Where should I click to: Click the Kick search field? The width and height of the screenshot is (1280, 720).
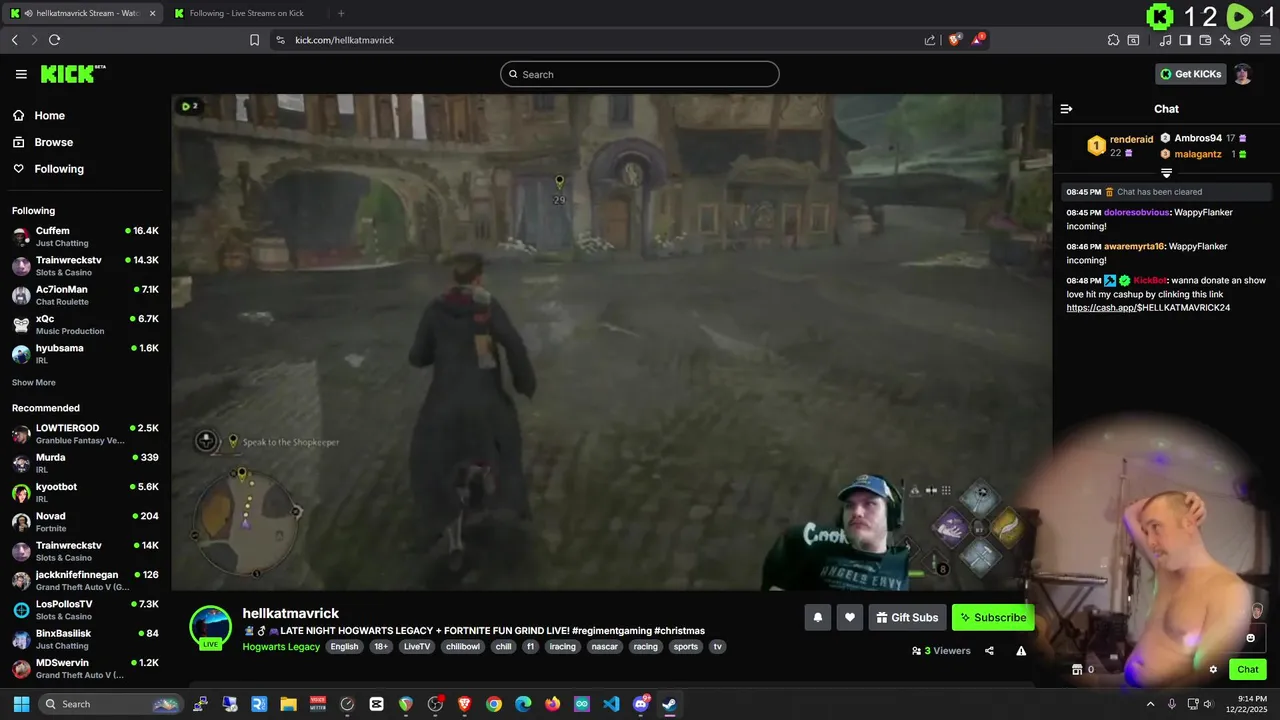coord(640,74)
